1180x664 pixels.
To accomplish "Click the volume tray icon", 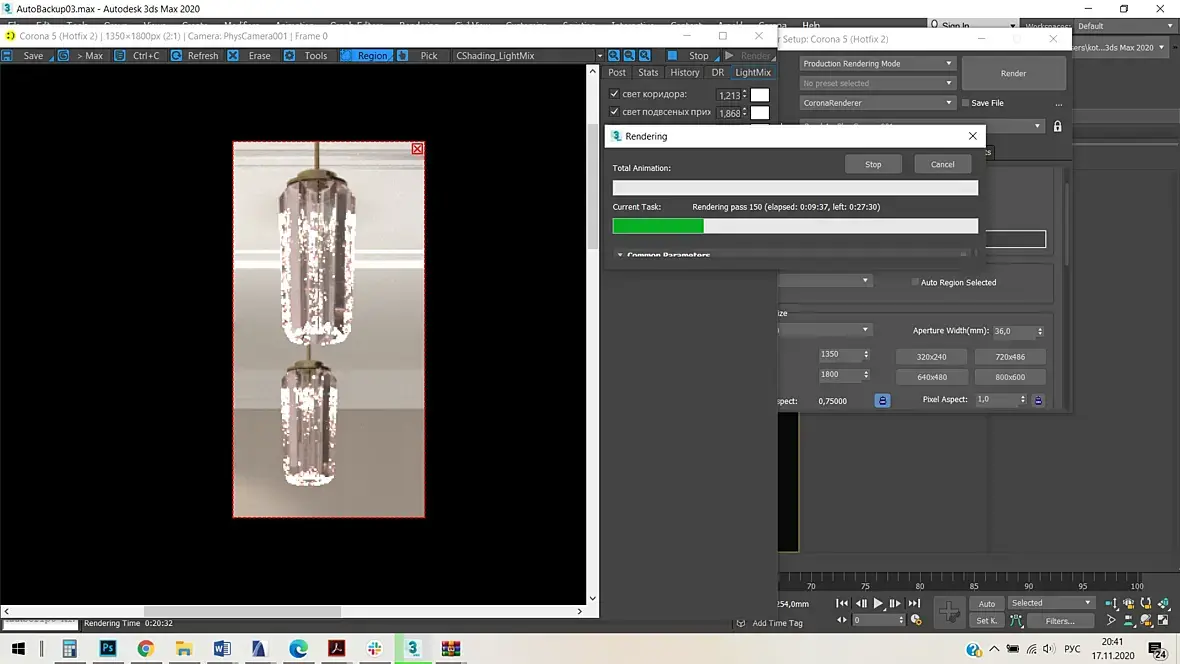I will 1049,649.
